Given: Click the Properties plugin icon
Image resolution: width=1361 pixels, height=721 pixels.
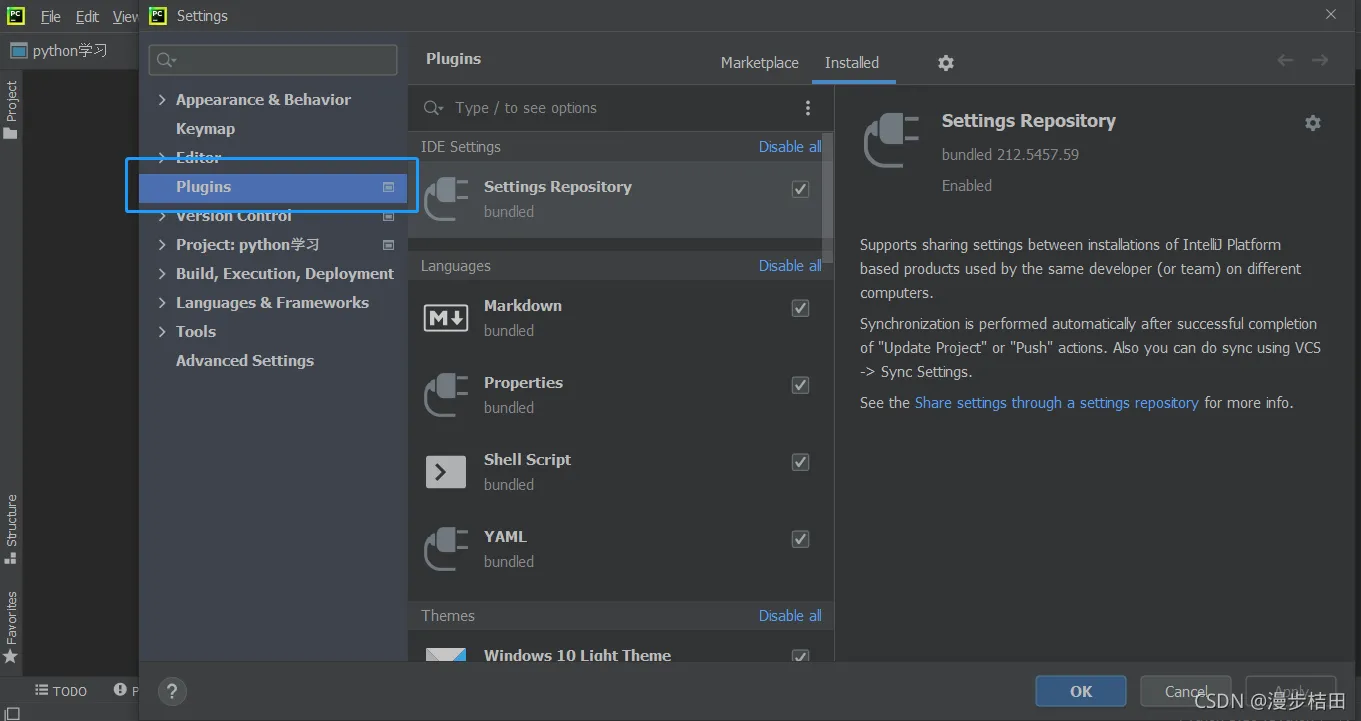Looking at the screenshot, I should point(446,394).
